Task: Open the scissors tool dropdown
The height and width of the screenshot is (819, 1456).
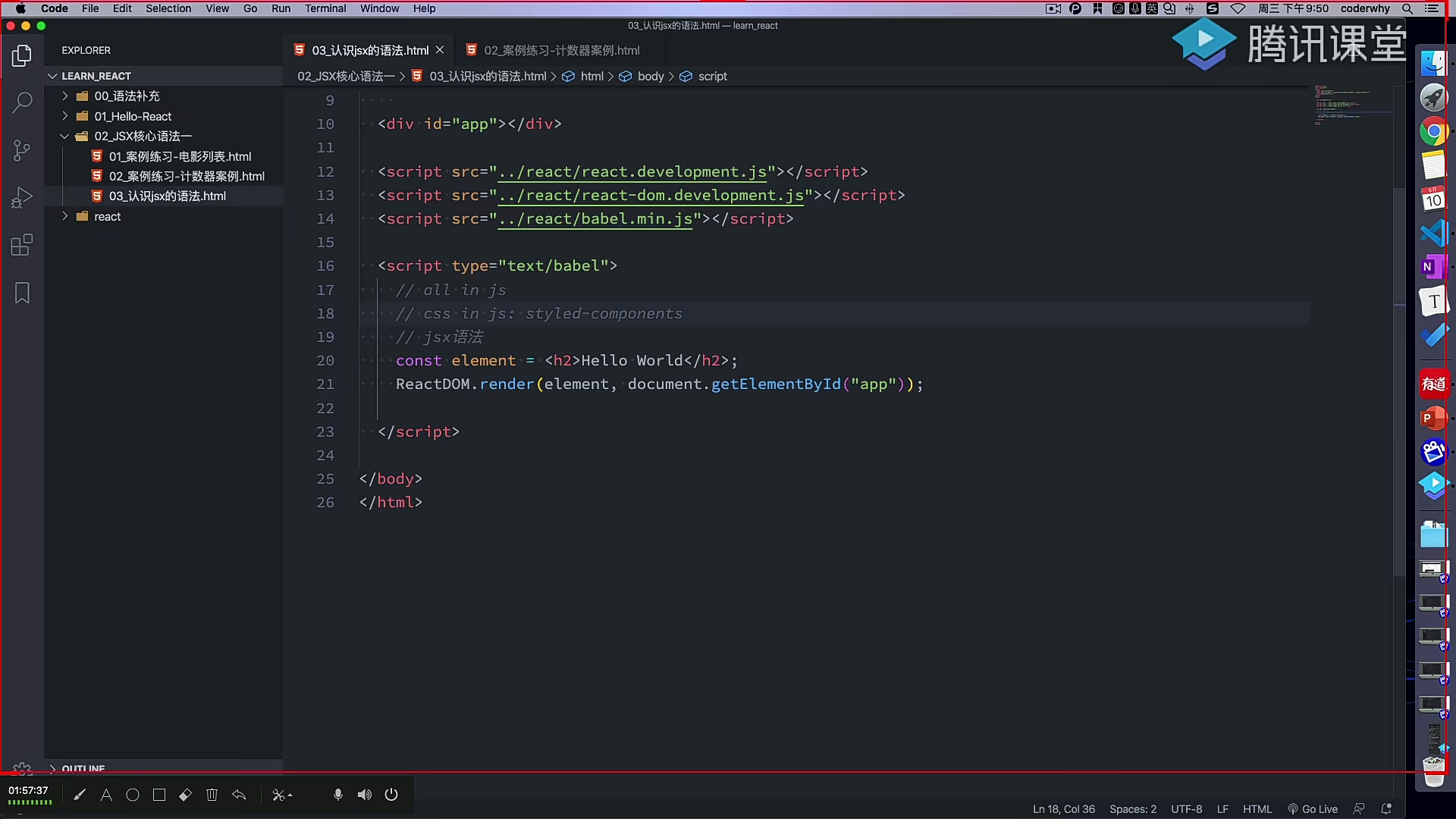Action: [x=282, y=795]
